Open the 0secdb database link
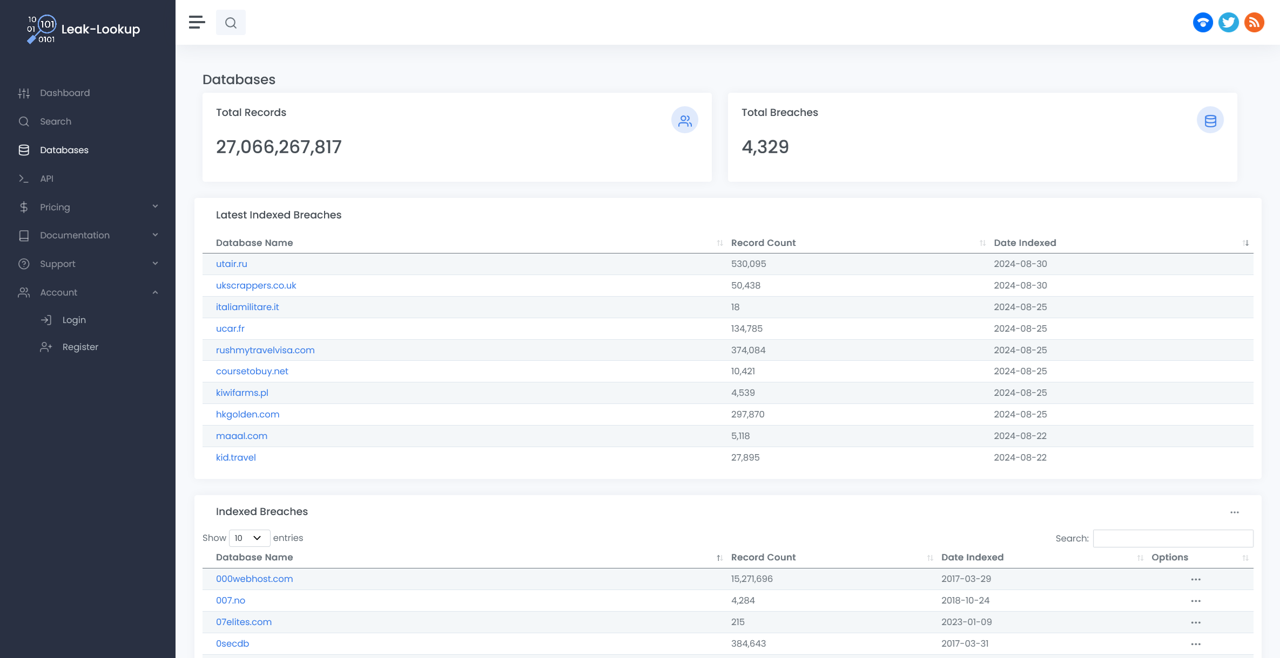The image size is (1280, 658). 232,644
